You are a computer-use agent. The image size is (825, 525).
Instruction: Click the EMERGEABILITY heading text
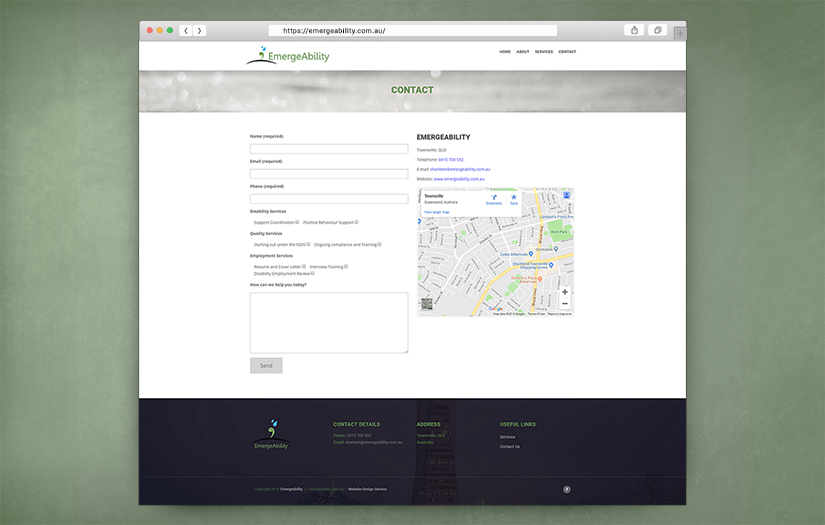click(444, 137)
